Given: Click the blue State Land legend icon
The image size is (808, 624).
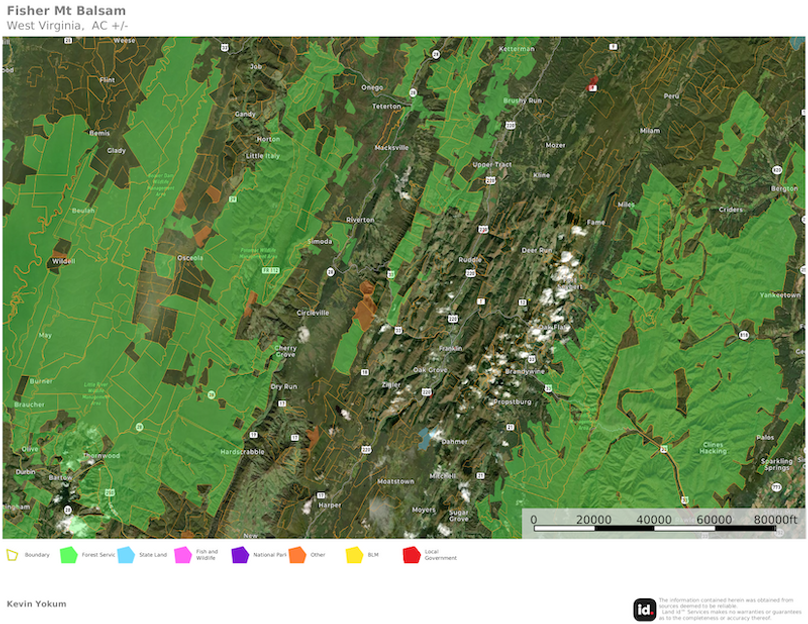Looking at the screenshot, I should pyautogui.click(x=126, y=554).
